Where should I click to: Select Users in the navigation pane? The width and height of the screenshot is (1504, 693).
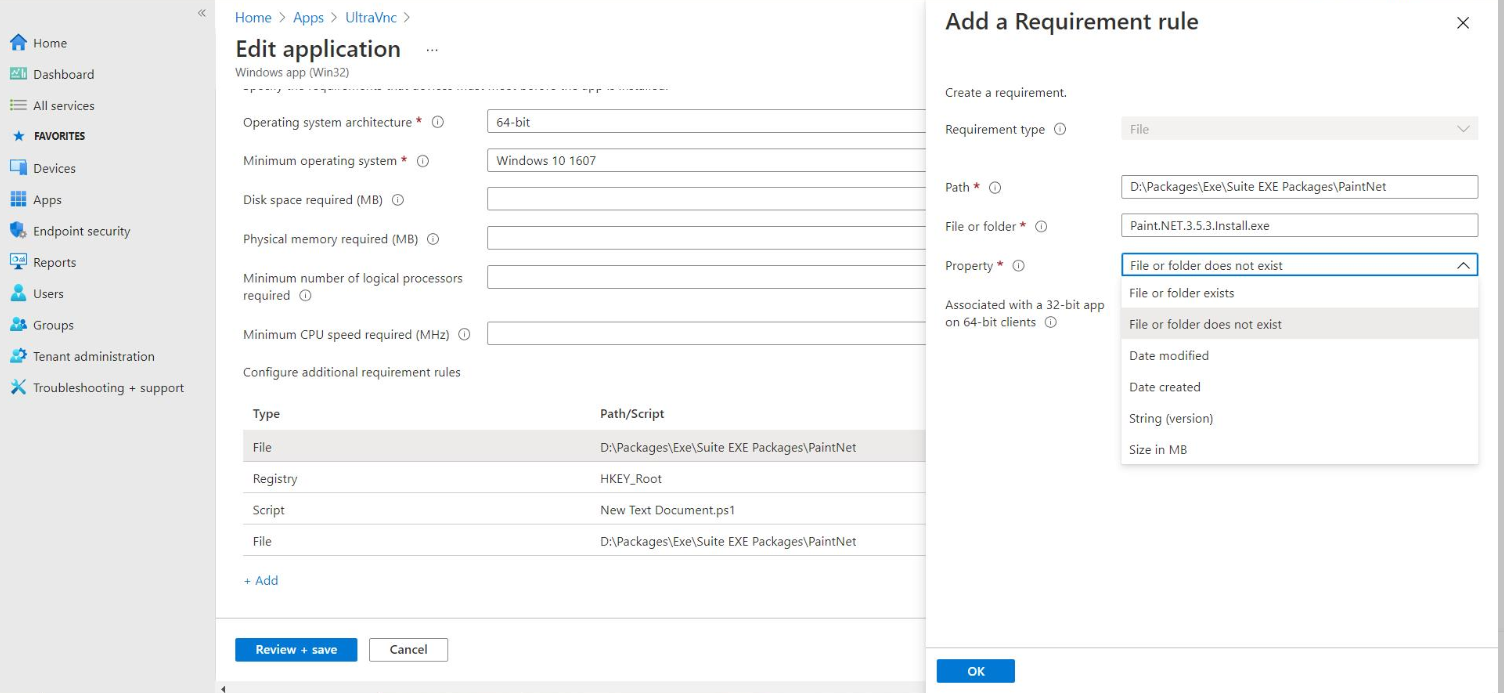point(48,293)
